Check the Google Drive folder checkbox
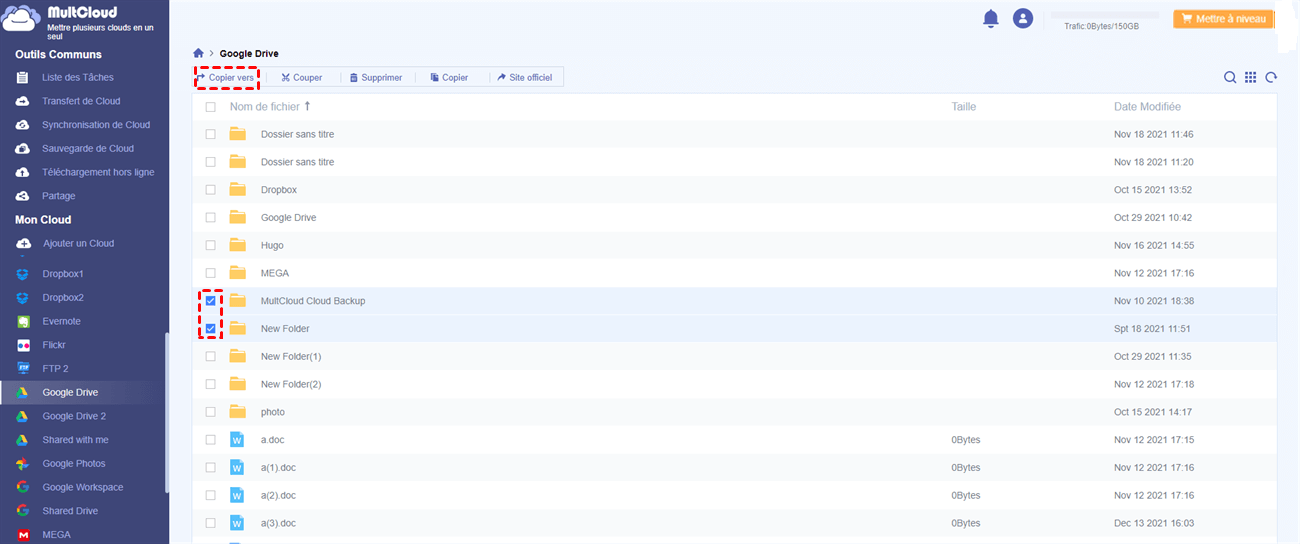The width and height of the screenshot is (1300, 544). point(211,217)
